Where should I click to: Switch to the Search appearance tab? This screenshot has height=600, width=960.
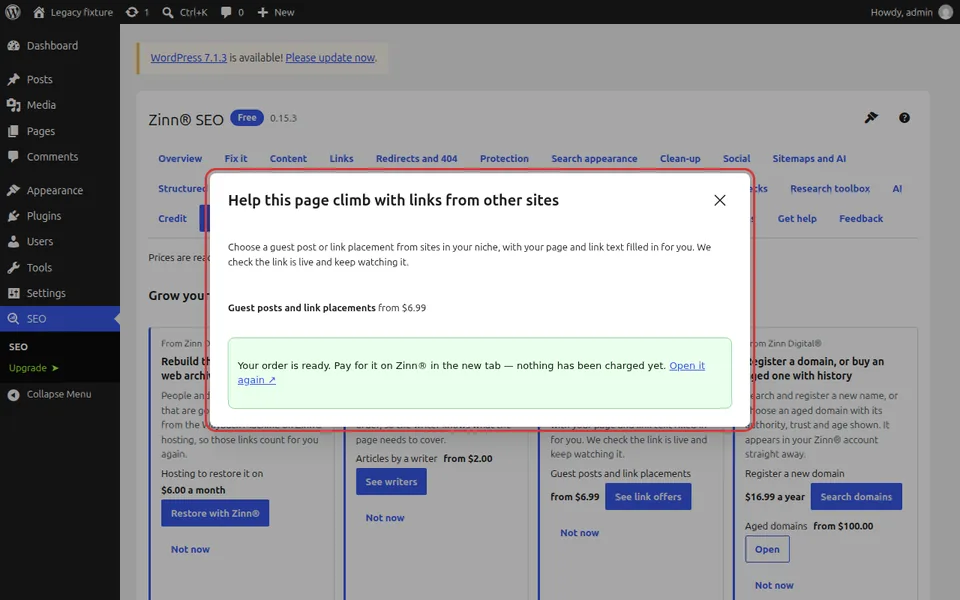click(594, 159)
